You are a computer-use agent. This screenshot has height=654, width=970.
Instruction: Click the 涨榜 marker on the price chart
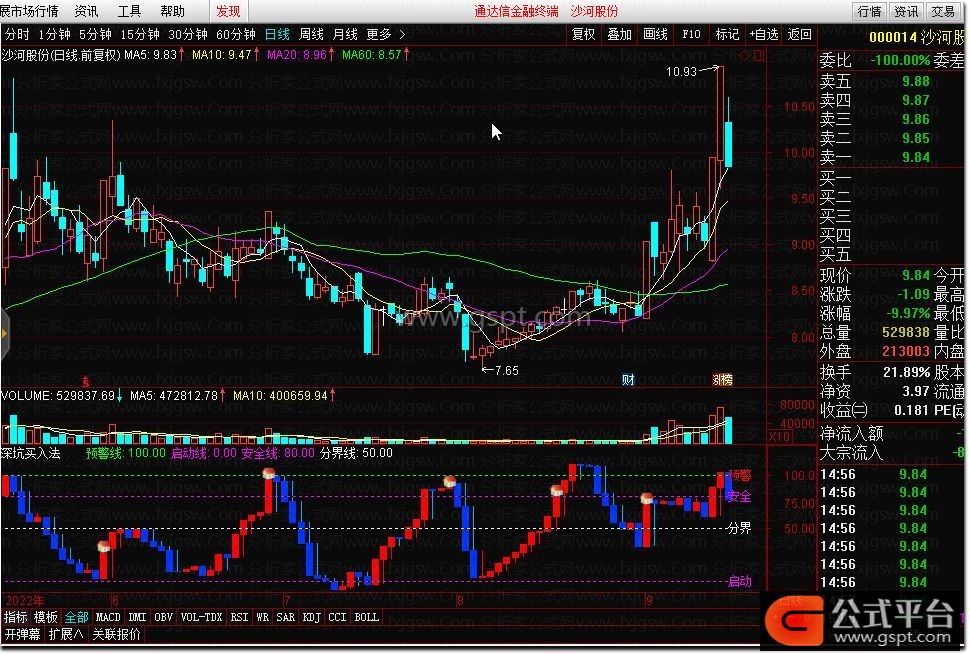click(x=722, y=379)
